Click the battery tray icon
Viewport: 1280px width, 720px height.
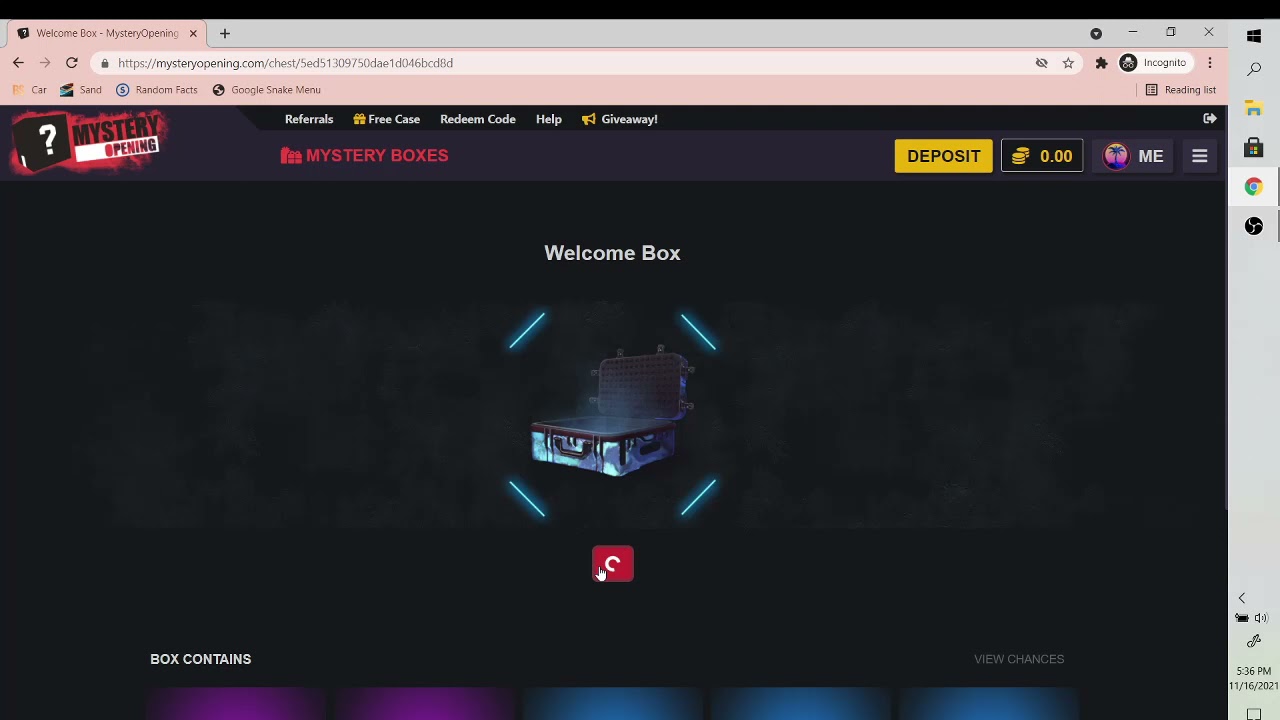coord(1242,618)
